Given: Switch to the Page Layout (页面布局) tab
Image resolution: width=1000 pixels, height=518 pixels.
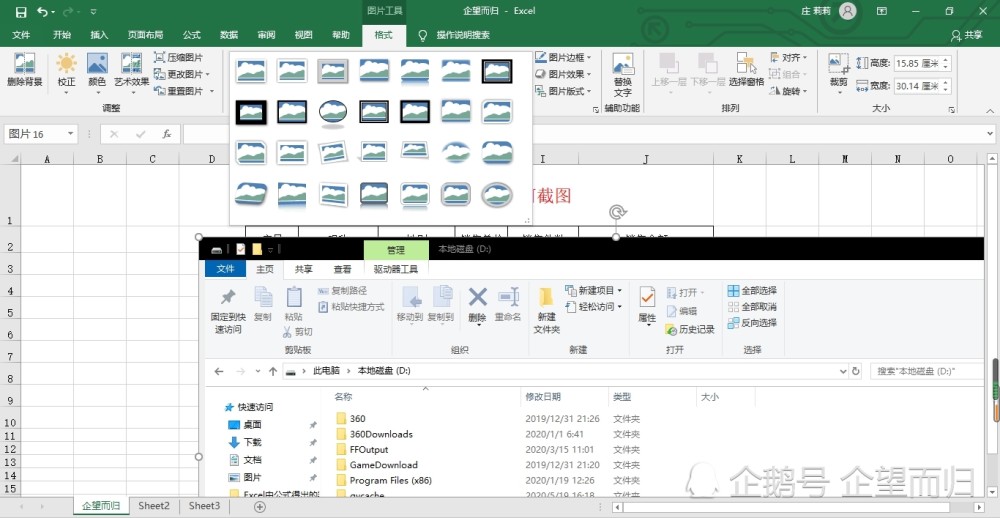Looking at the screenshot, I should pos(145,35).
